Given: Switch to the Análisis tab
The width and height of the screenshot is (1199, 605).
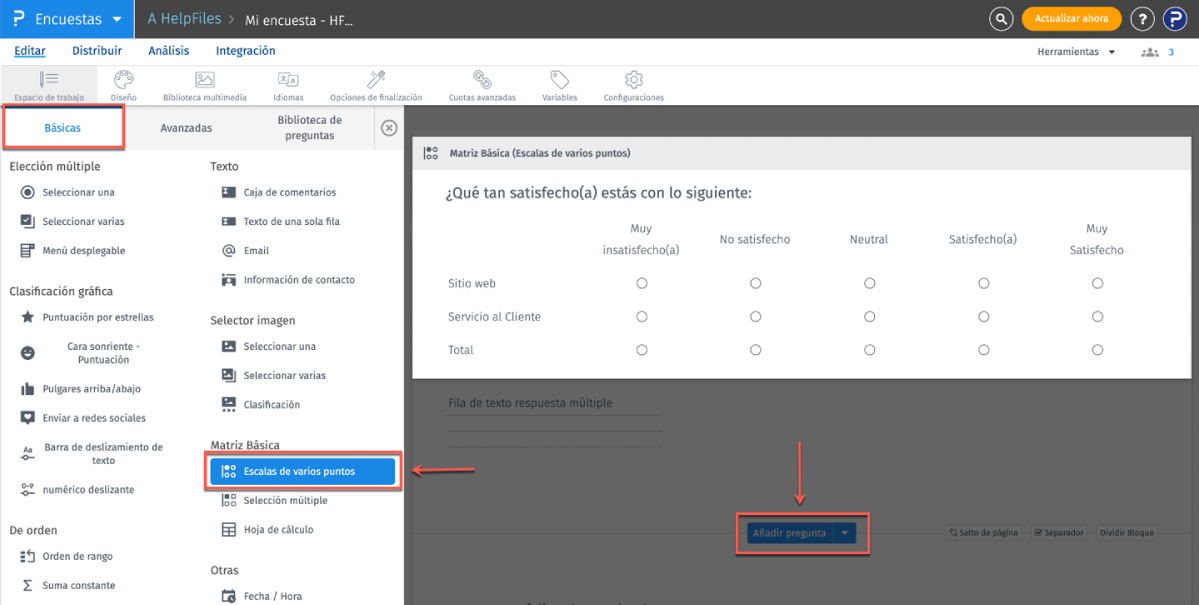Looking at the screenshot, I should (169, 51).
